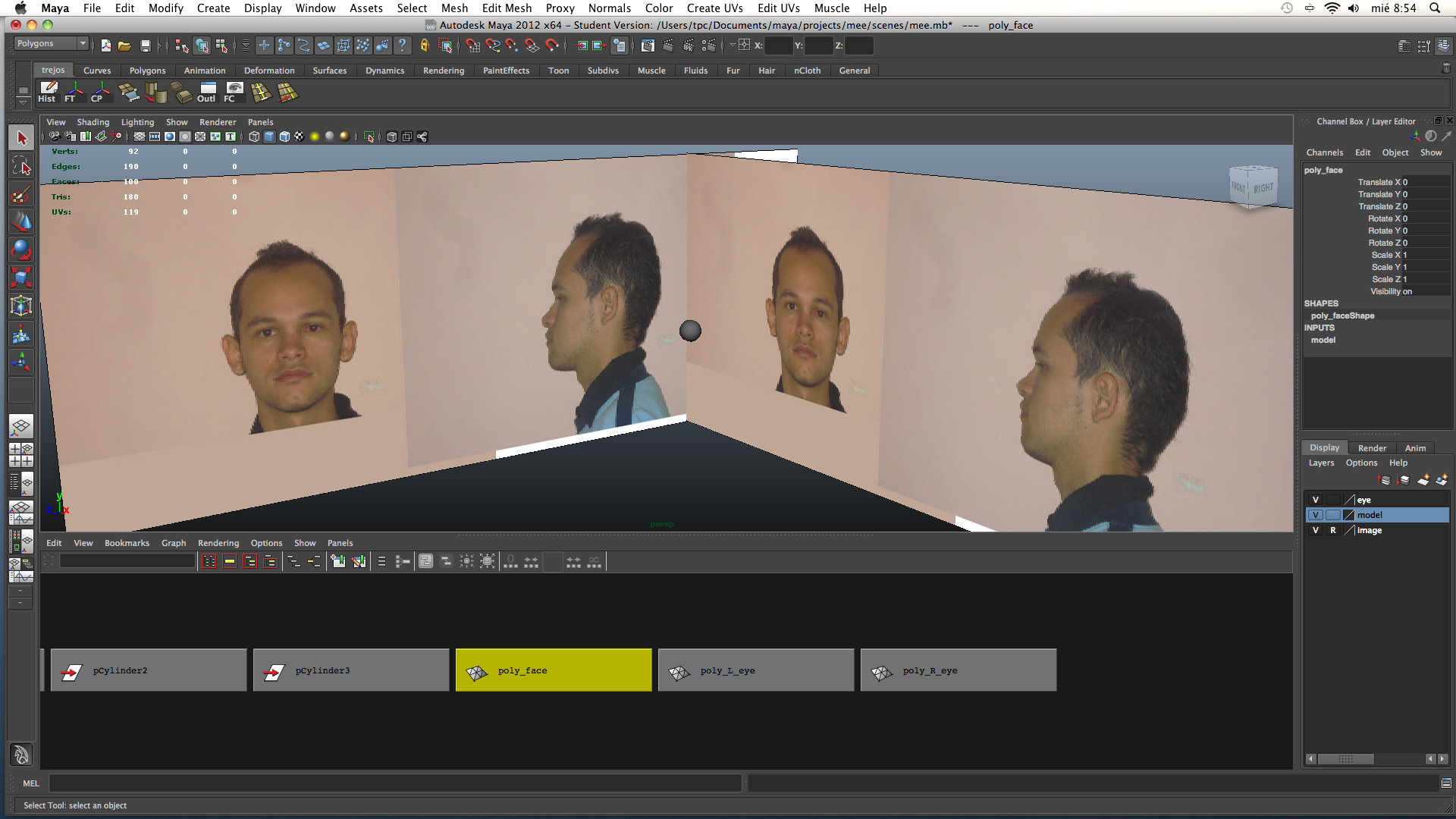The width and height of the screenshot is (1456, 819).
Task: Open scene folder icon in status line
Action: pos(124,45)
